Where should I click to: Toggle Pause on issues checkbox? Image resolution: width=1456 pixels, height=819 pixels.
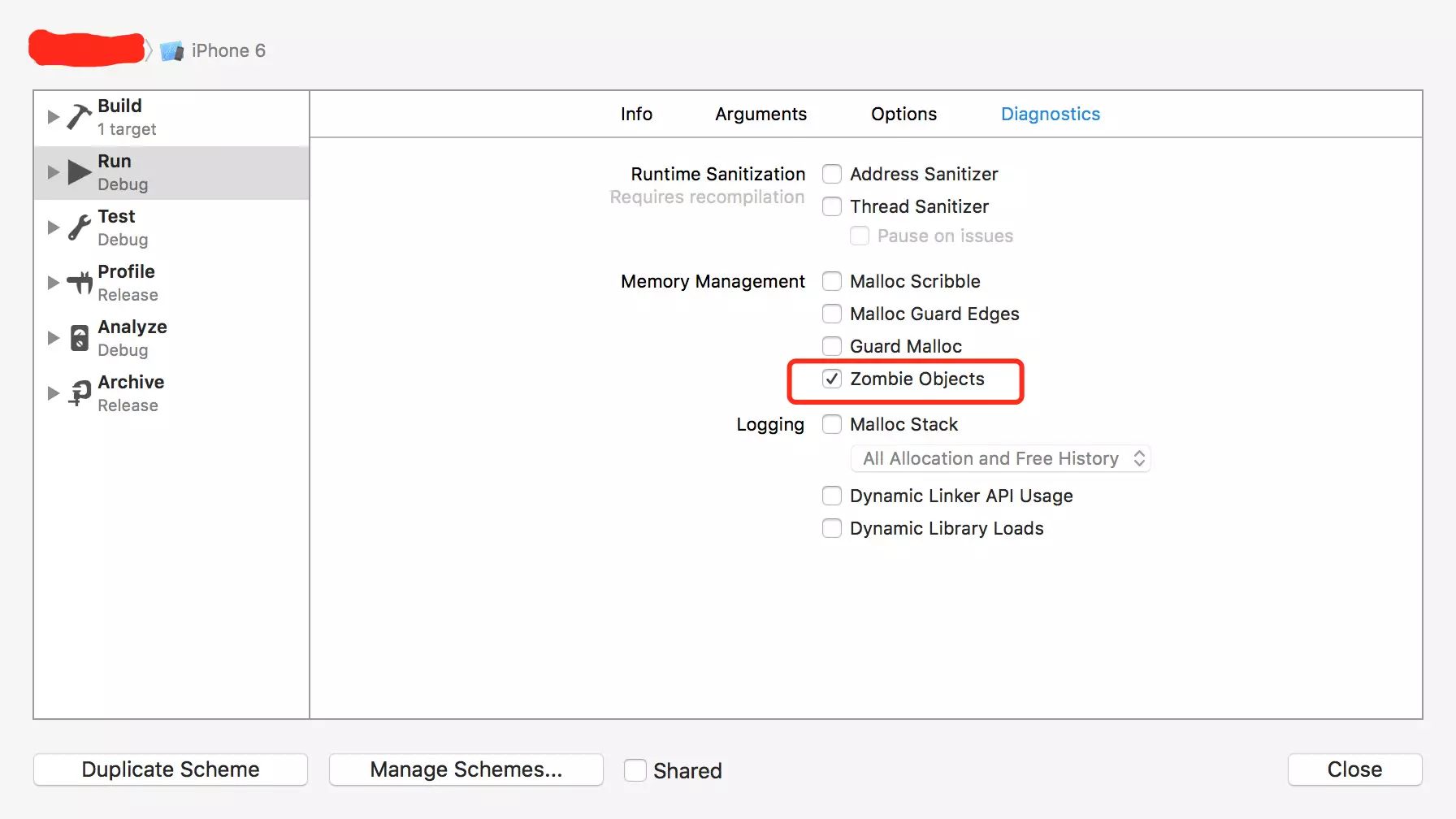(x=860, y=236)
